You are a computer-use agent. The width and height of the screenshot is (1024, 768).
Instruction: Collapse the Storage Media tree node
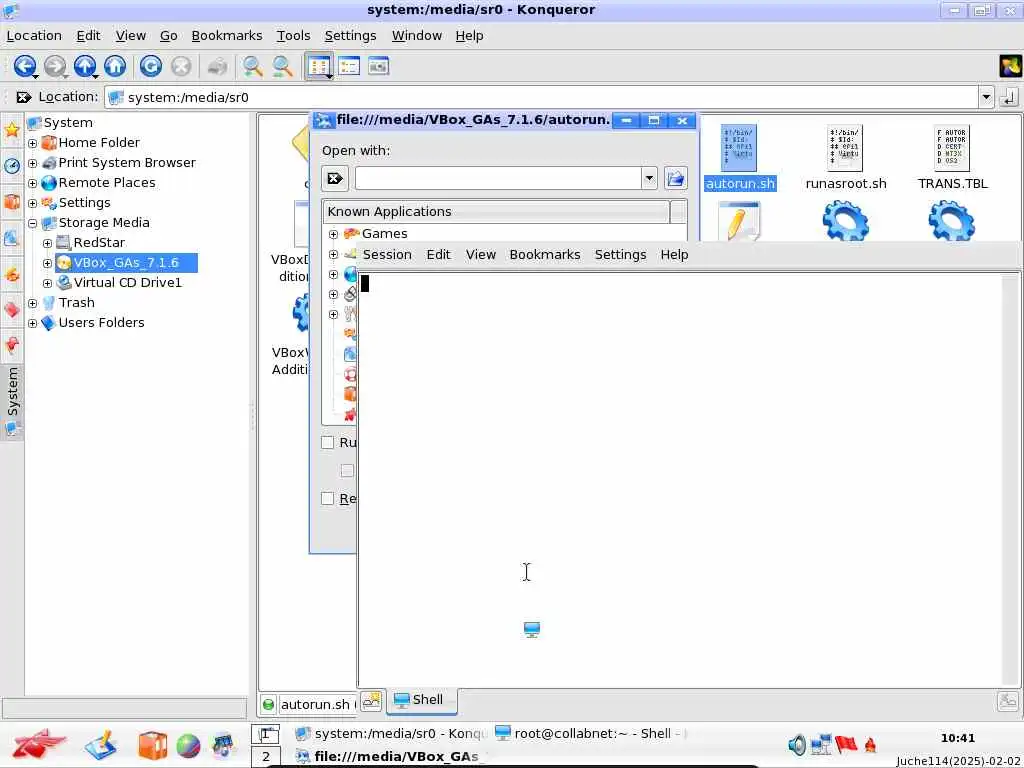[33, 223]
